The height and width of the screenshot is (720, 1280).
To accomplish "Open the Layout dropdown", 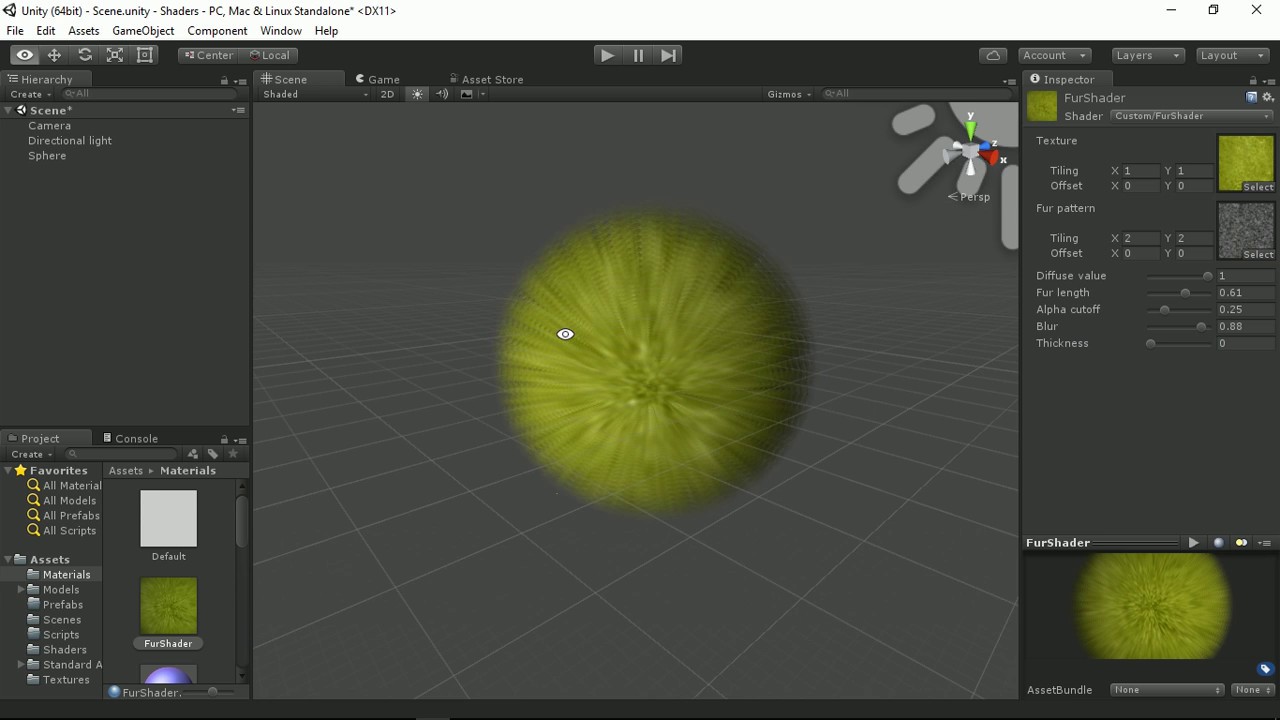I will [1232, 55].
